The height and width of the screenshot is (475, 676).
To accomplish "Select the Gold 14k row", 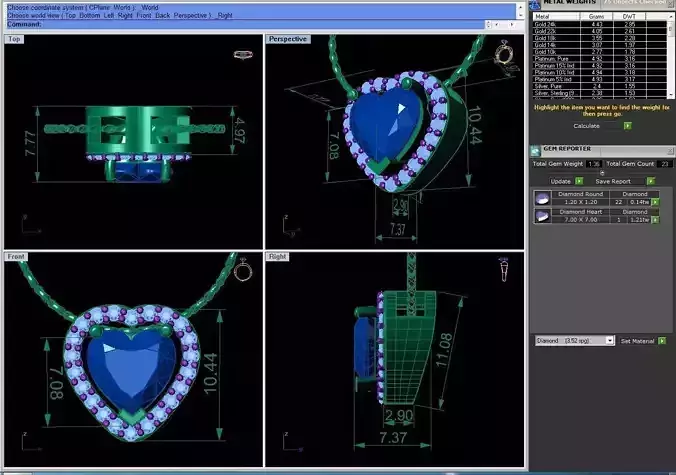I will (600, 45).
